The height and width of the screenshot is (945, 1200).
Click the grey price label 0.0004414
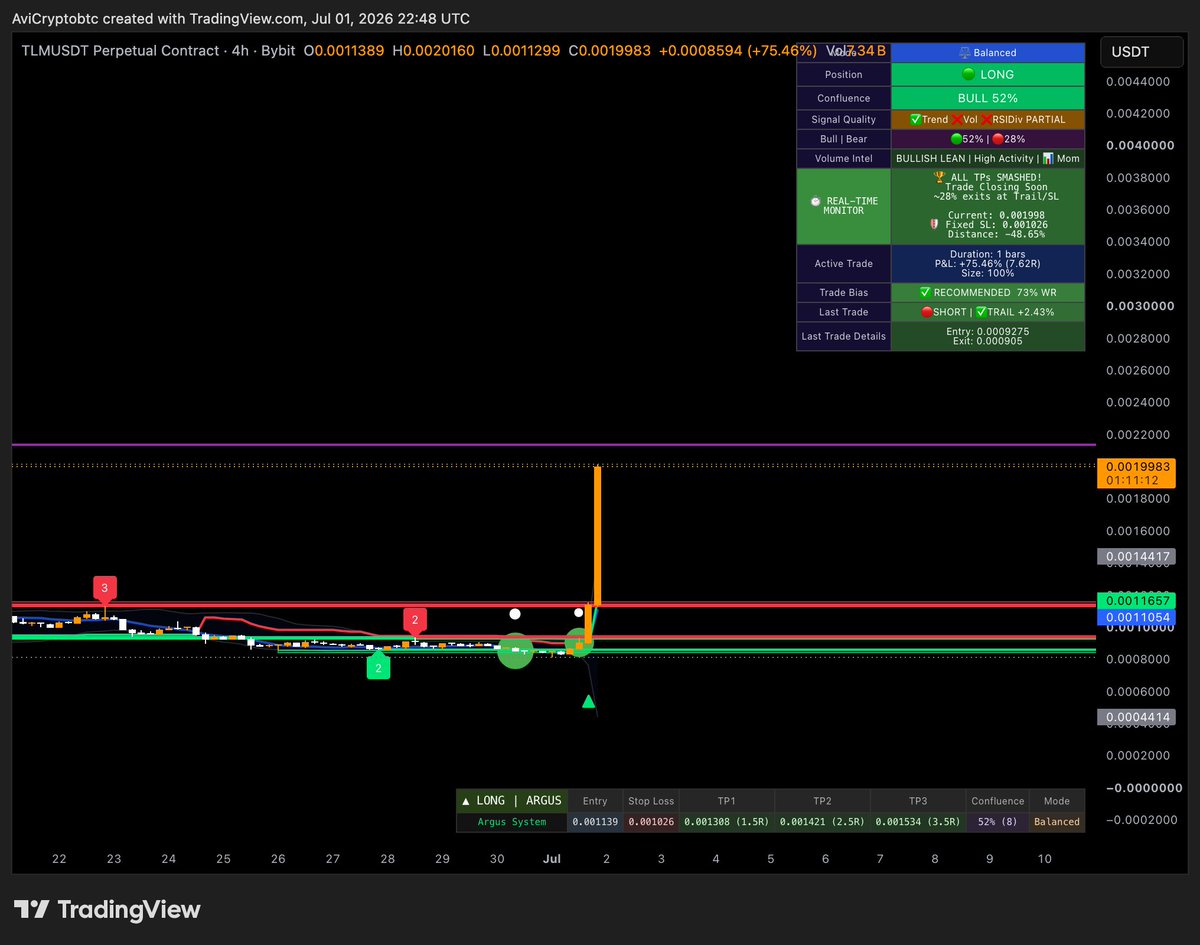point(1139,717)
